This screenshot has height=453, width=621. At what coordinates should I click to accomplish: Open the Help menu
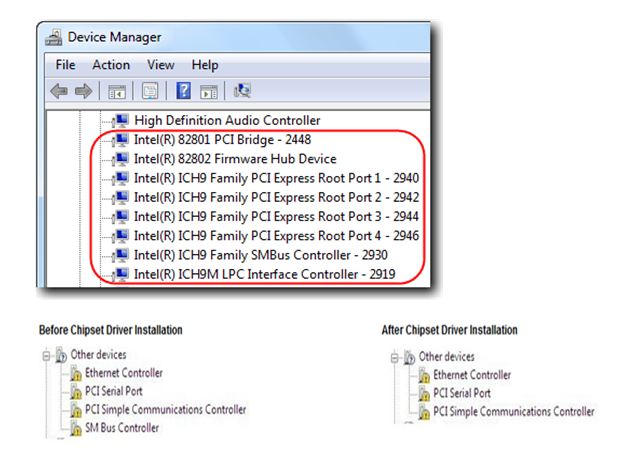coord(205,65)
